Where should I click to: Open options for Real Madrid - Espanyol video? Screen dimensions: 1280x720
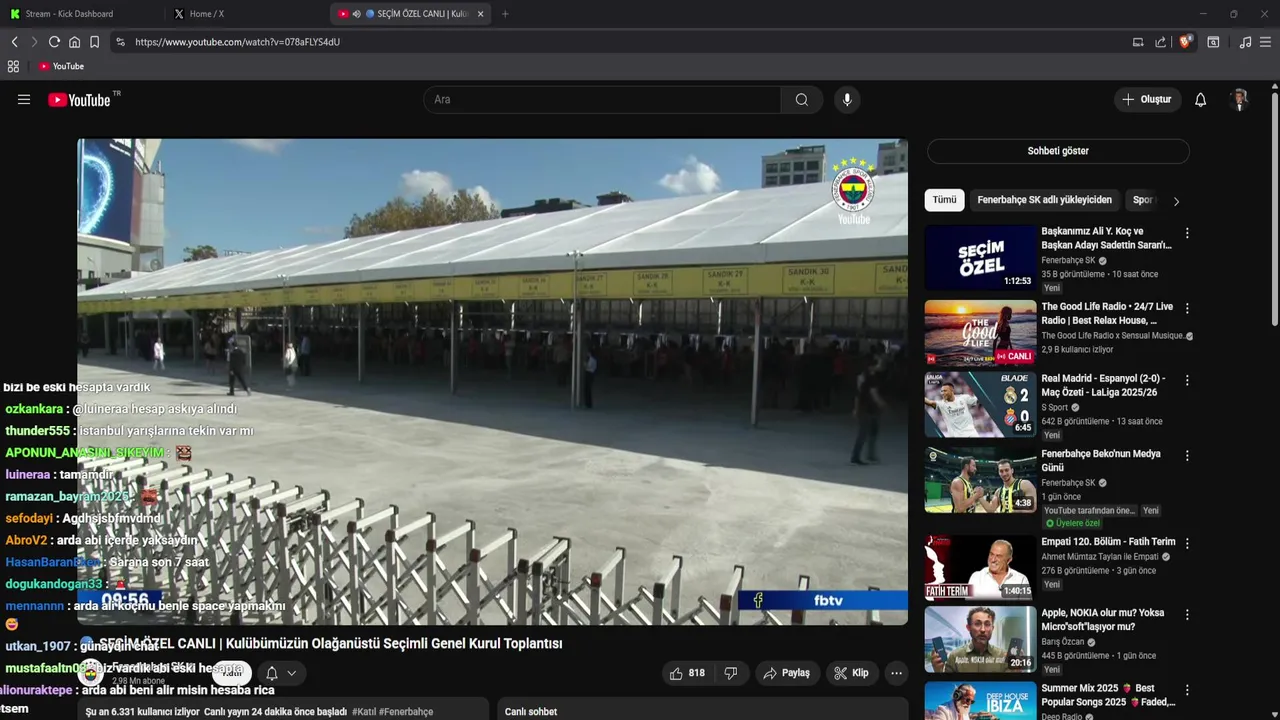[x=1187, y=381]
